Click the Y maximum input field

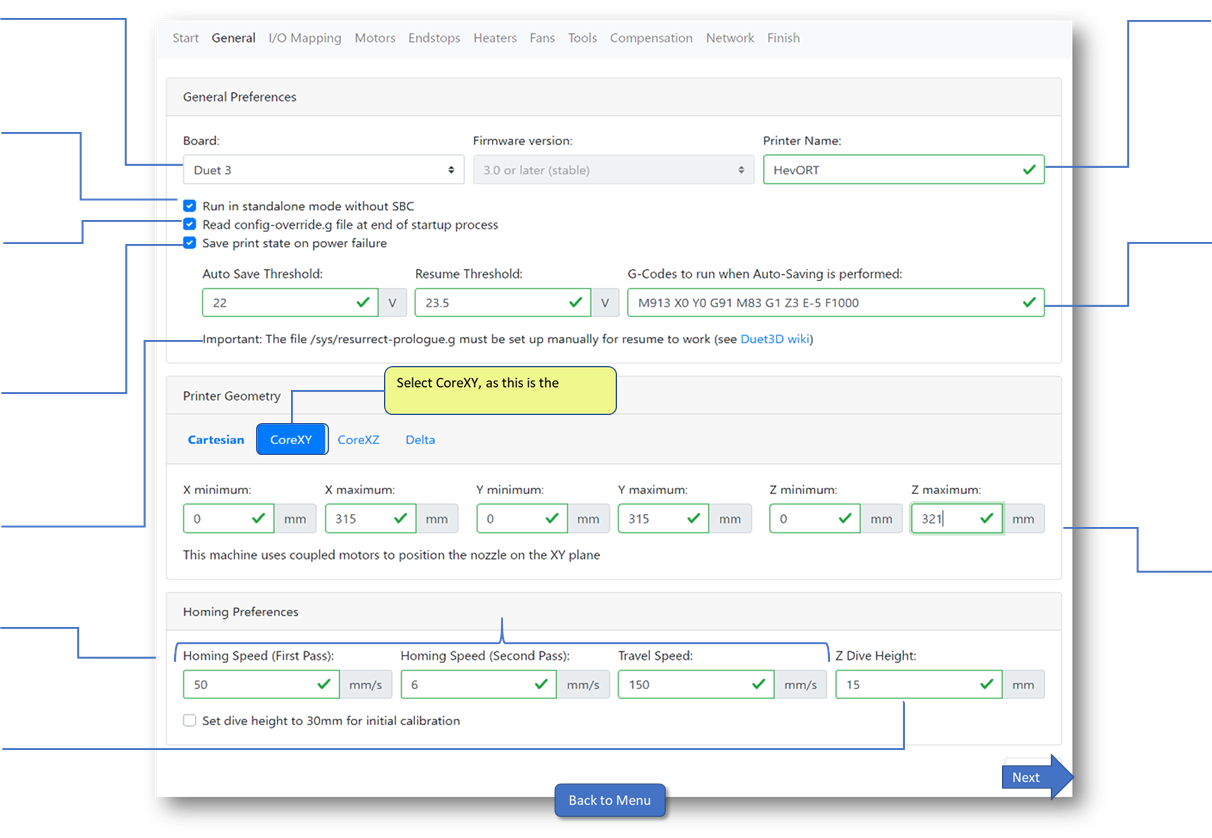click(x=664, y=519)
